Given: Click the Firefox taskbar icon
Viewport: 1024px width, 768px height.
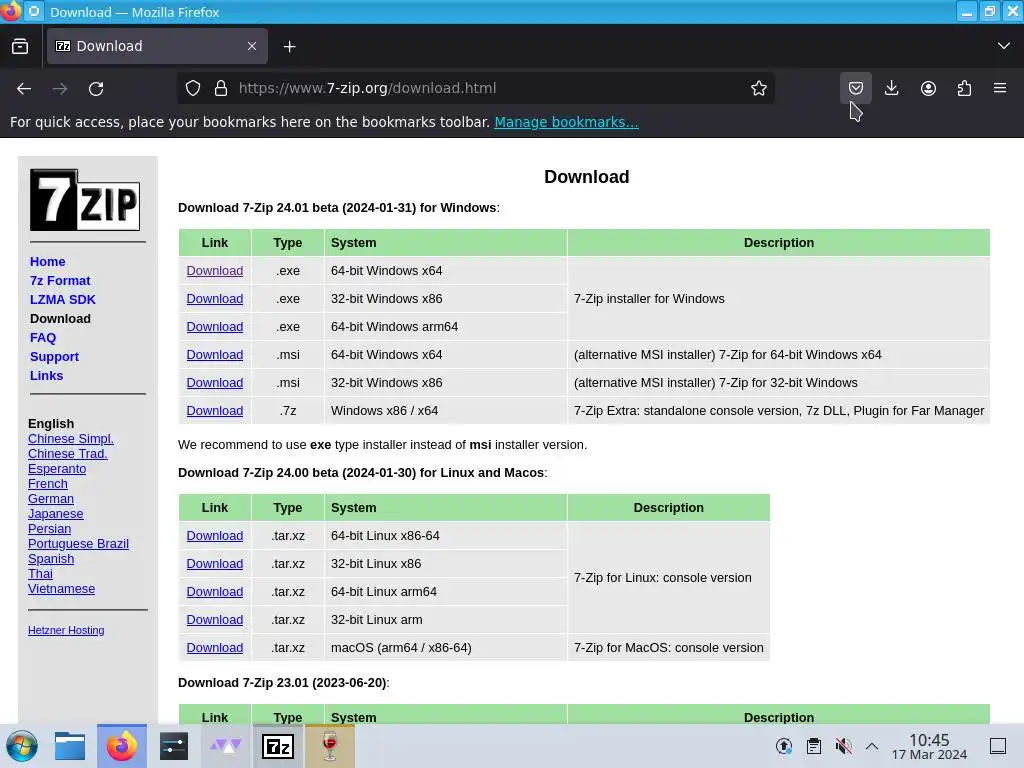Looking at the screenshot, I should click(121, 746).
